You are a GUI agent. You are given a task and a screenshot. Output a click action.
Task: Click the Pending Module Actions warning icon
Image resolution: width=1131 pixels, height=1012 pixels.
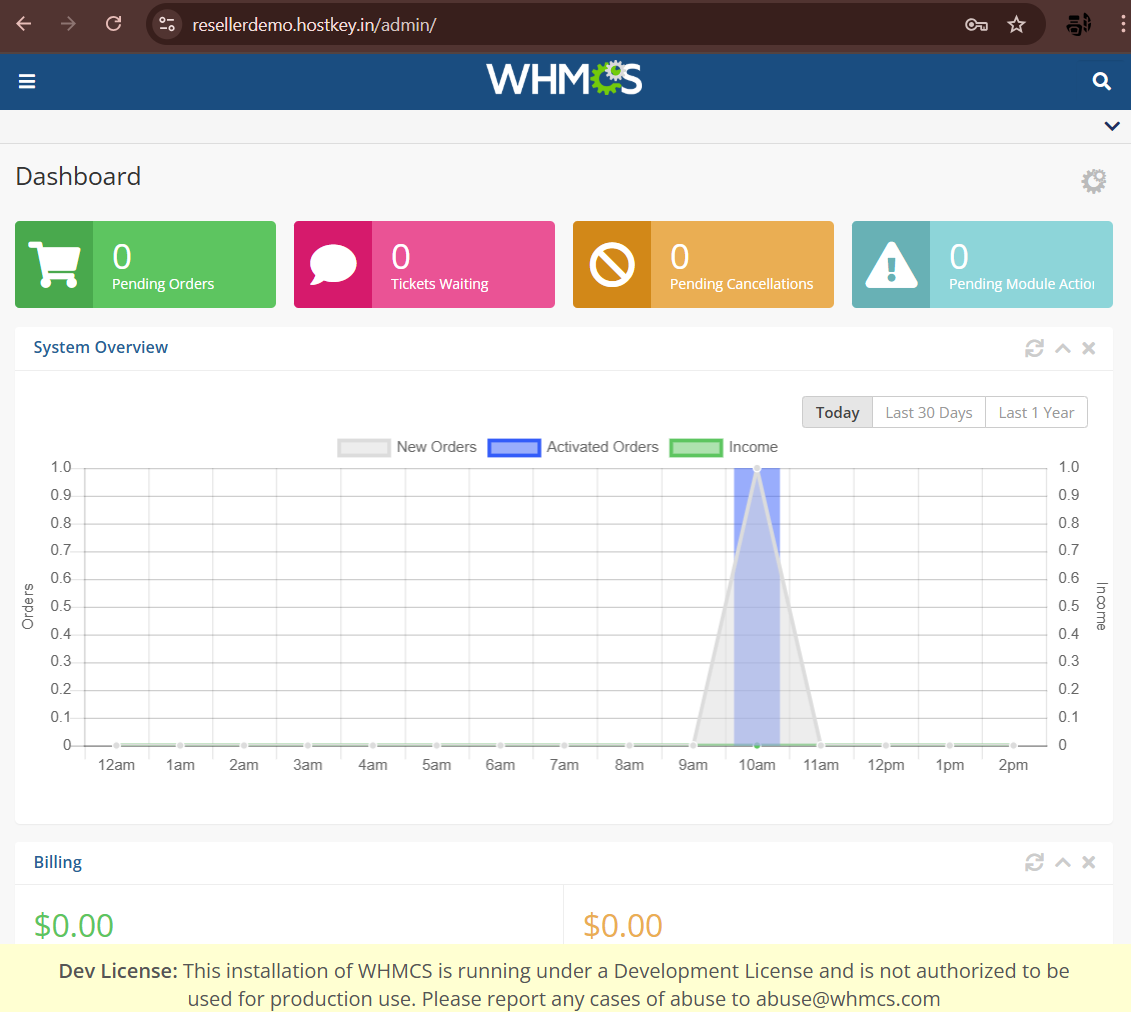coord(890,264)
